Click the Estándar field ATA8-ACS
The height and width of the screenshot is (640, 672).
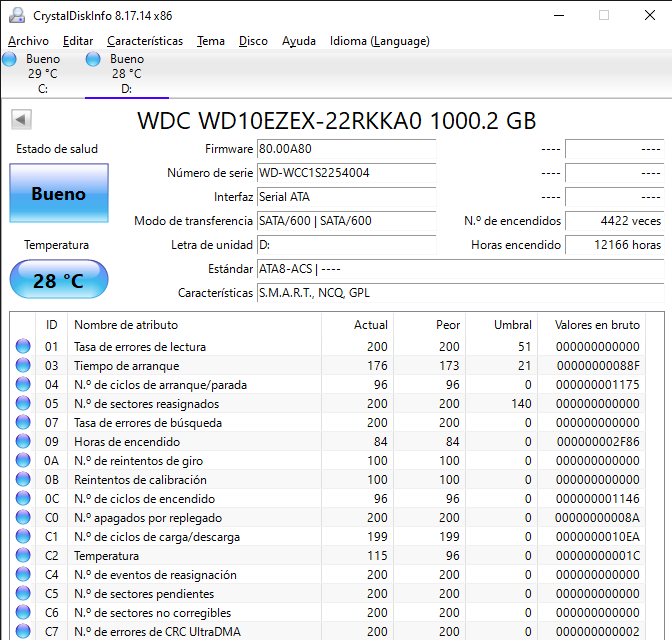click(461, 269)
